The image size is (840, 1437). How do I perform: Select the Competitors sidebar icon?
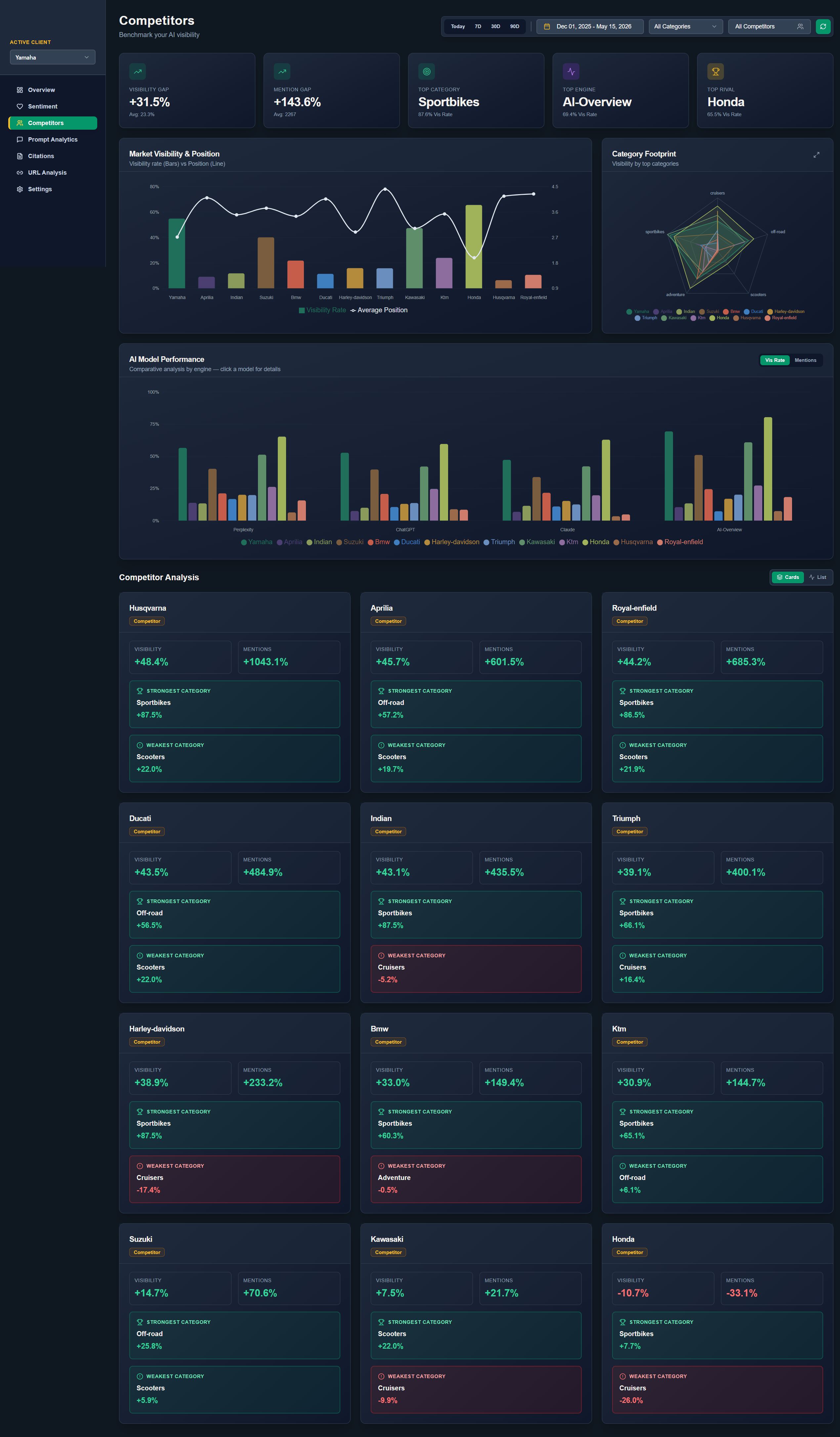(20, 123)
